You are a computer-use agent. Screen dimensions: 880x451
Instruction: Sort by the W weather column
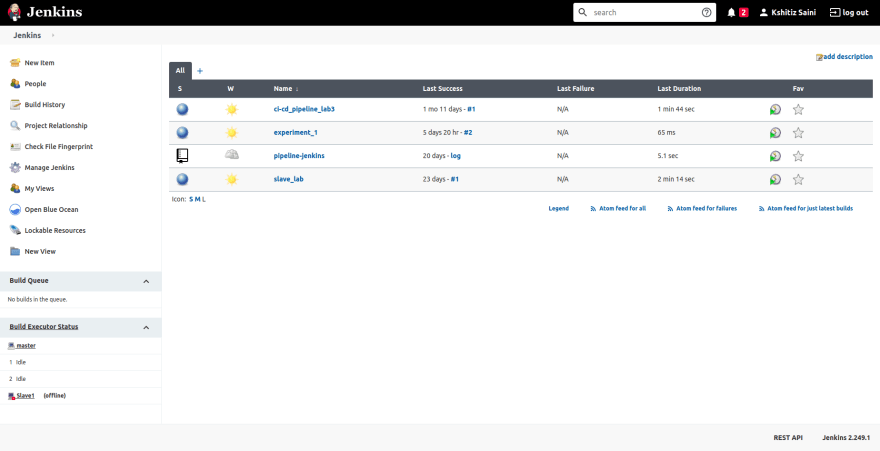click(x=231, y=89)
